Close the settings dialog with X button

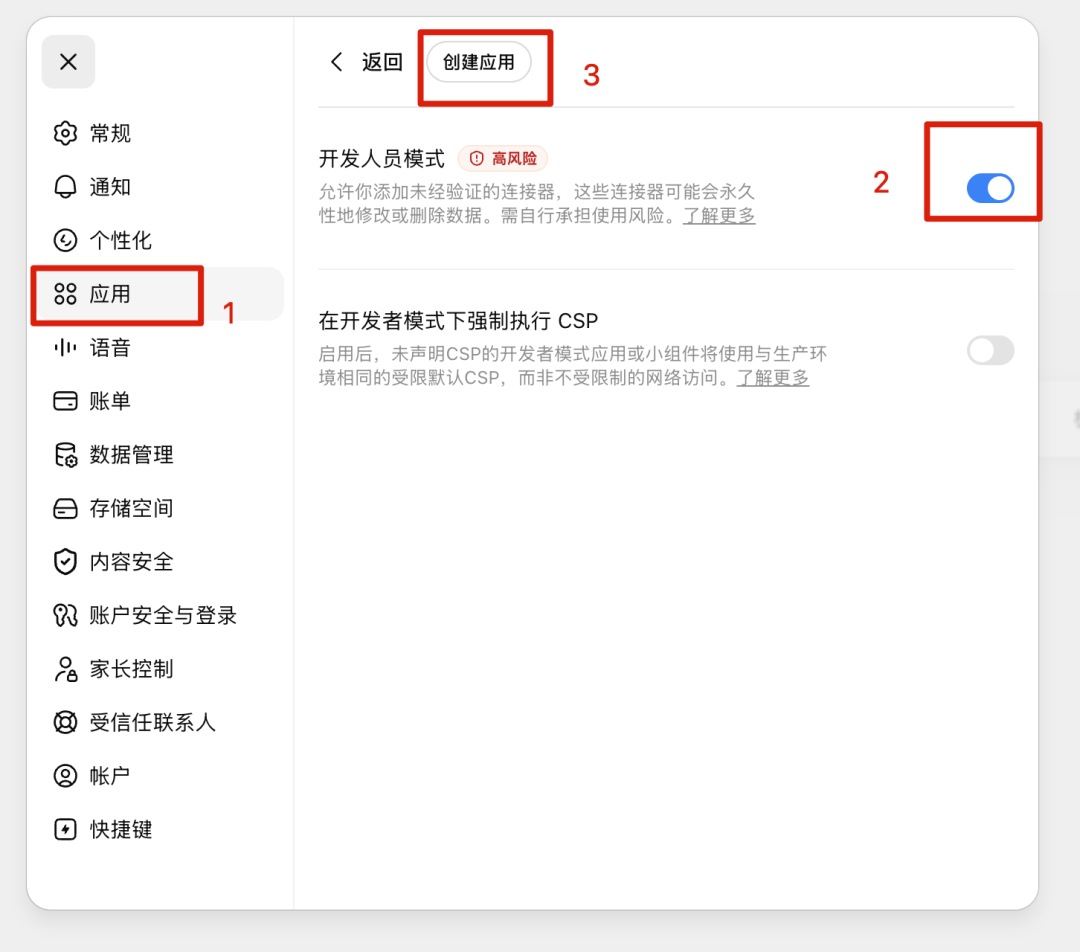68,62
